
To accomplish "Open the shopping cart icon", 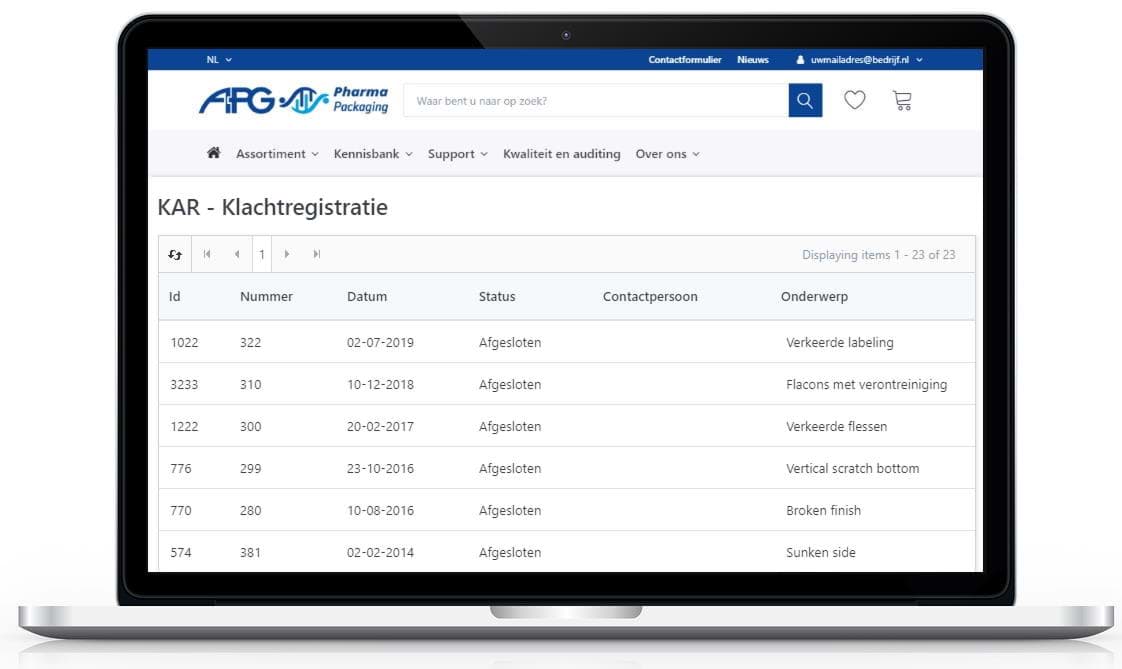I will pyautogui.click(x=902, y=101).
